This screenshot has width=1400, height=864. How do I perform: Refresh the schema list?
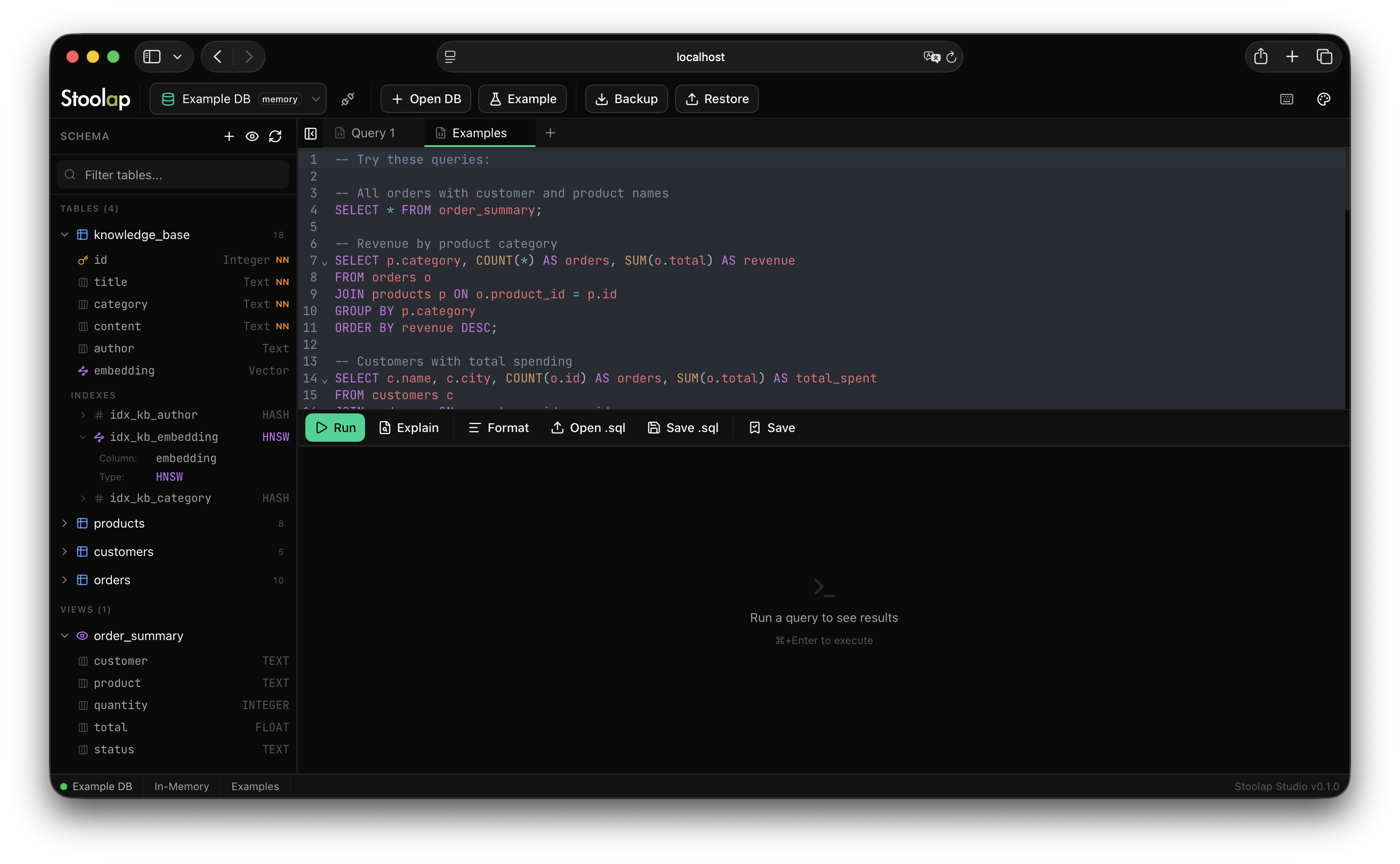(x=275, y=136)
